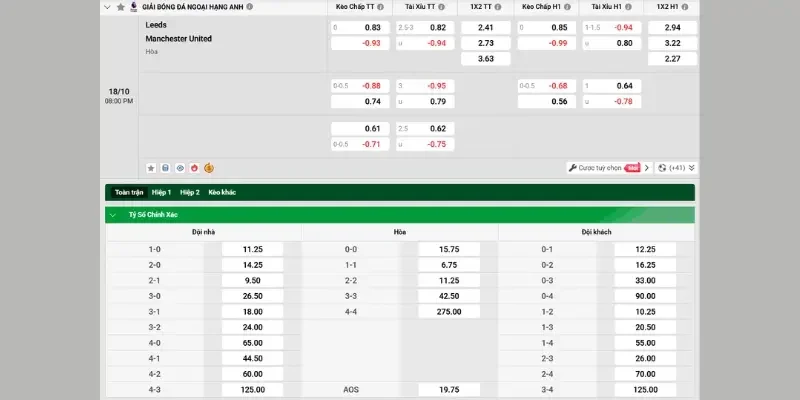Image resolution: width=800 pixels, height=400 pixels.
Task: Open info icon for 1X2 TT
Action: coord(497,7)
